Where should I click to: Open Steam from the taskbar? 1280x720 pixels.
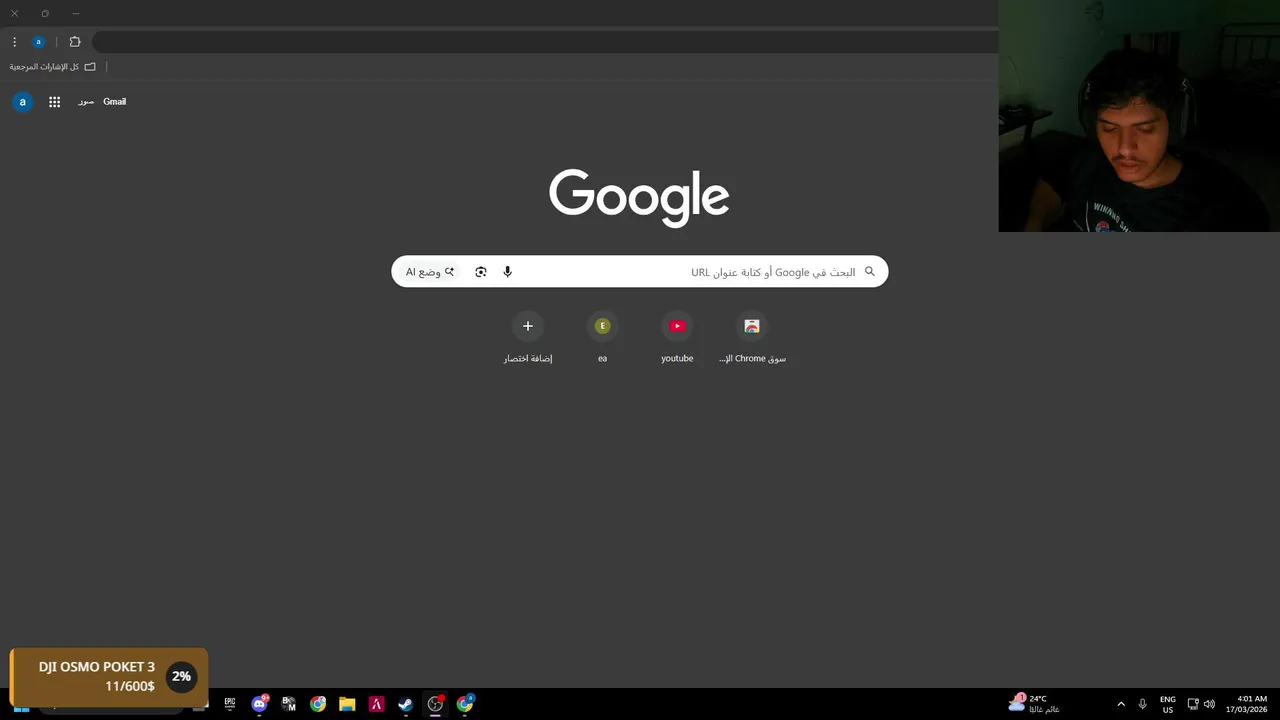(405, 704)
